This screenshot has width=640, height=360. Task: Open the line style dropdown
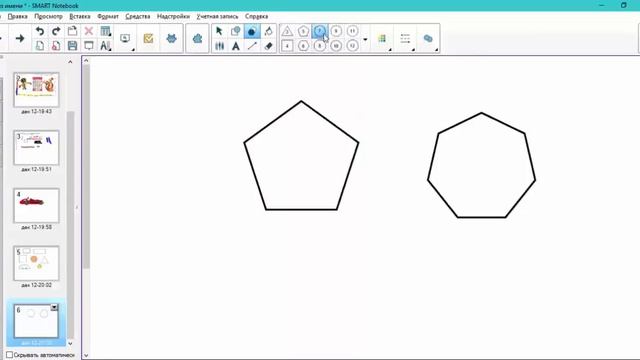pyautogui.click(x=405, y=38)
